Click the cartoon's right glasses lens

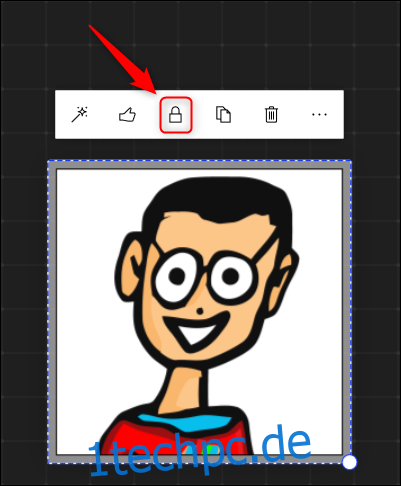point(231,277)
